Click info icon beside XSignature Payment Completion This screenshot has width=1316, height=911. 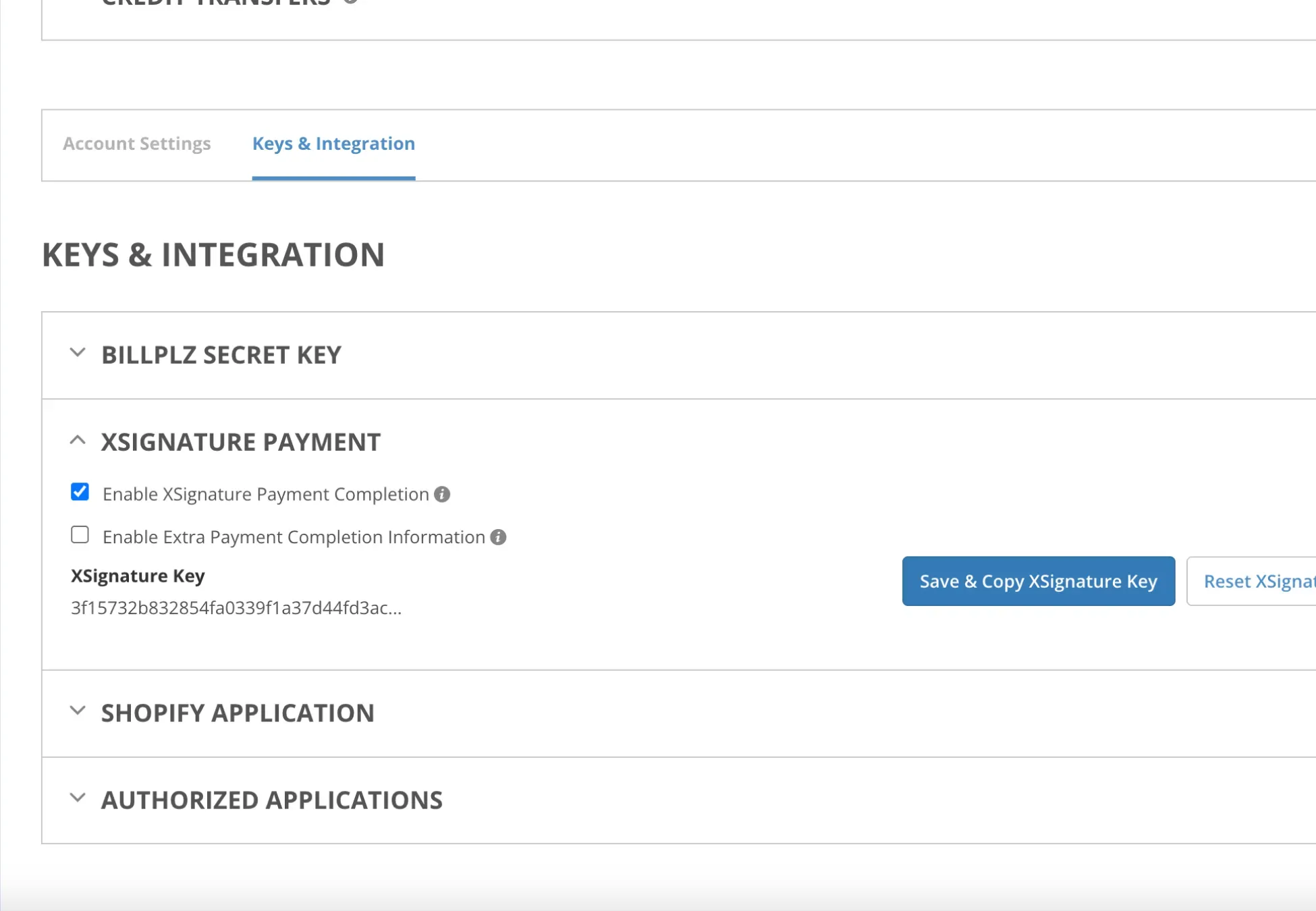(x=442, y=495)
